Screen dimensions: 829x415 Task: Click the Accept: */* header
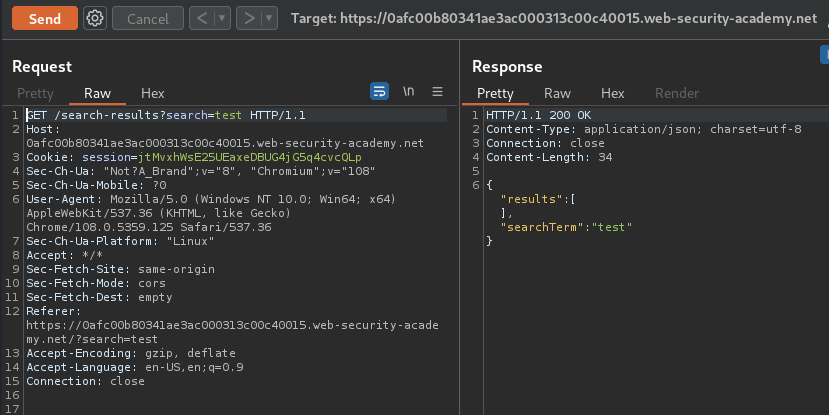[x=65, y=255]
